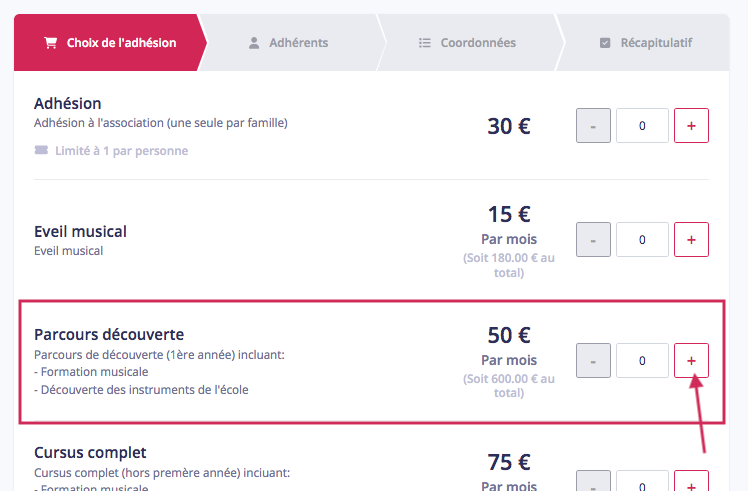The height and width of the screenshot is (491, 748).
Task: Open the Récapitulatif step
Action: click(645, 42)
